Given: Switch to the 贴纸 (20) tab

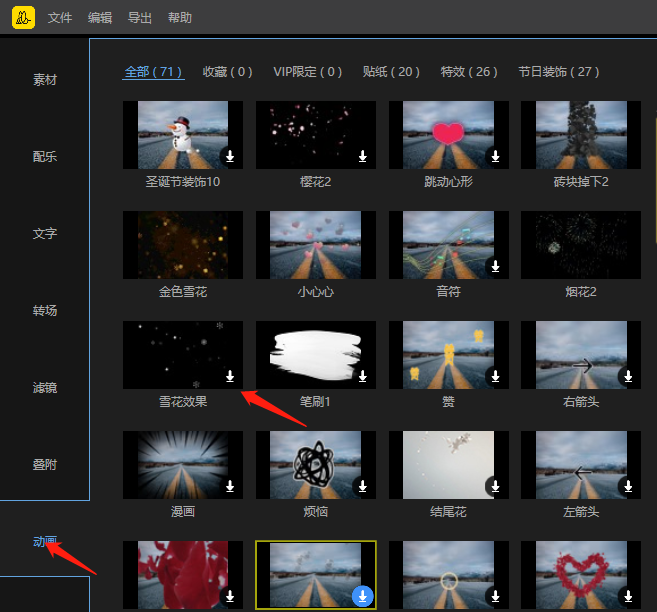Looking at the screenshot, I should pyautogui.click(x=391, y=72).
